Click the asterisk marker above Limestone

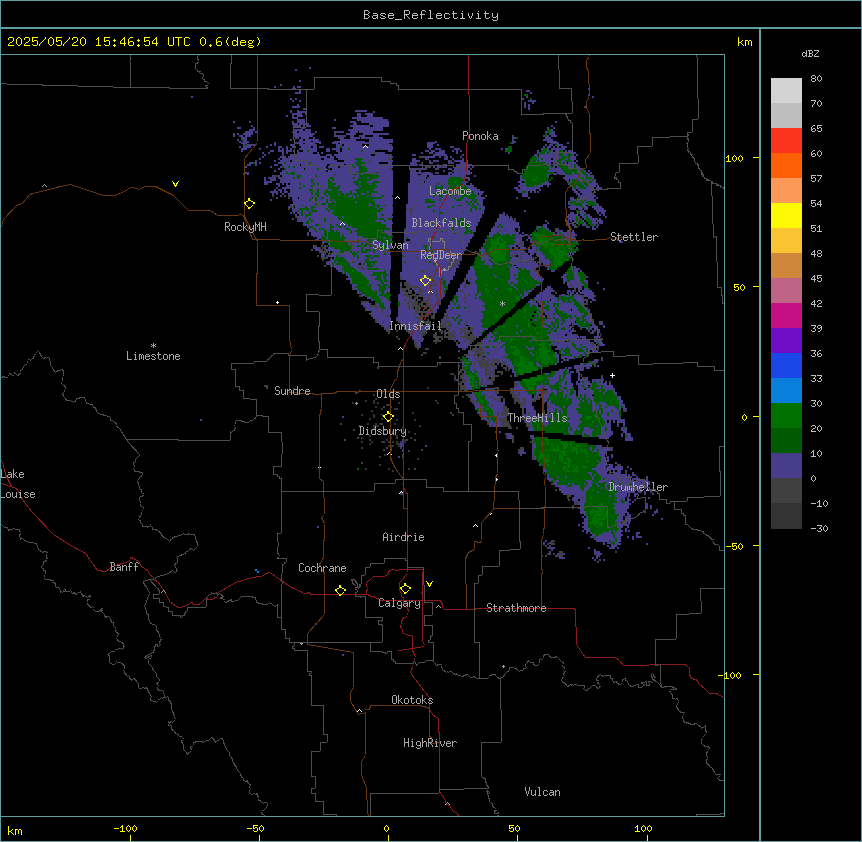coord(153,346)
